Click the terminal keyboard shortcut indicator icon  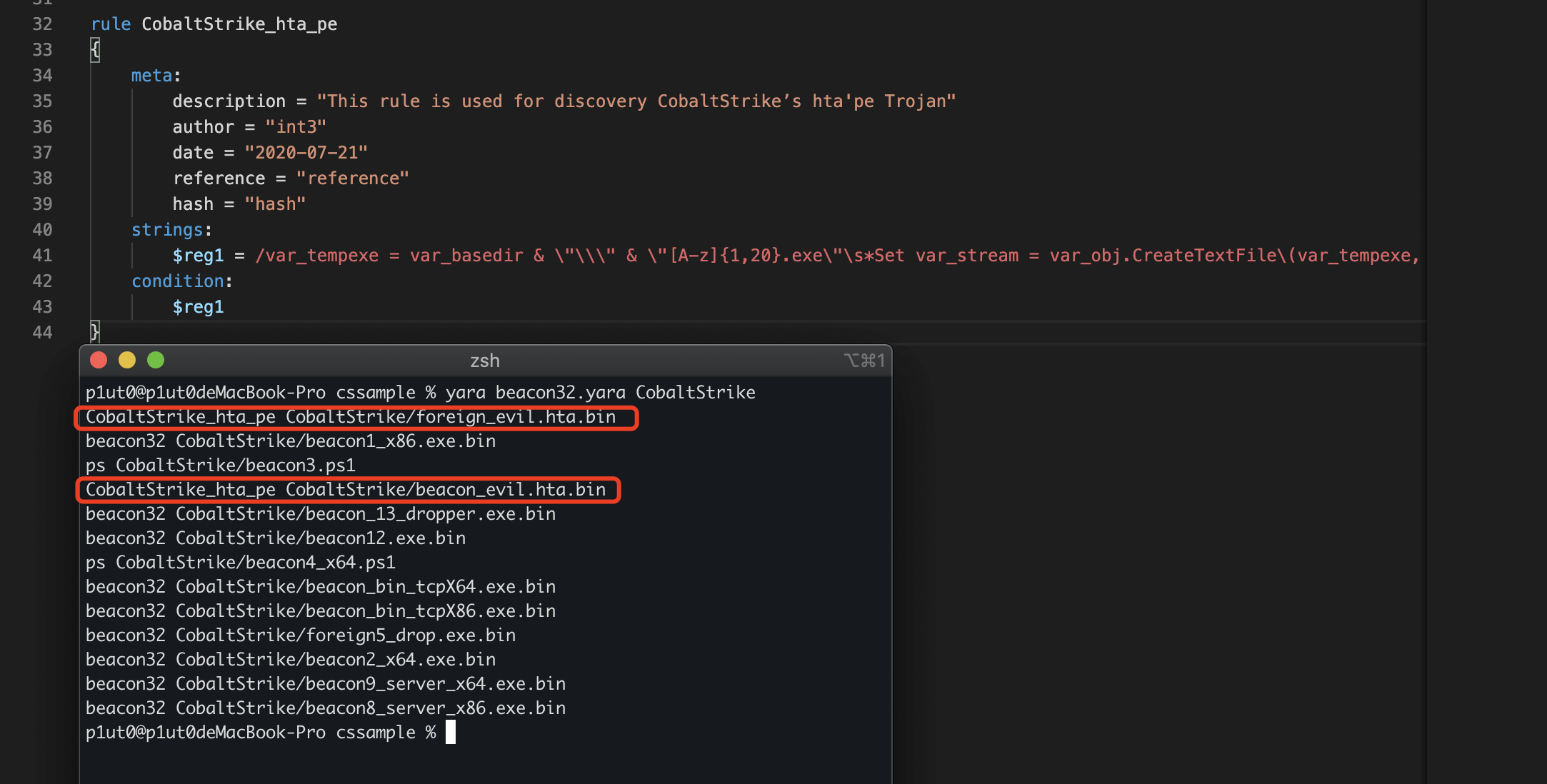[x=864, y=361]
